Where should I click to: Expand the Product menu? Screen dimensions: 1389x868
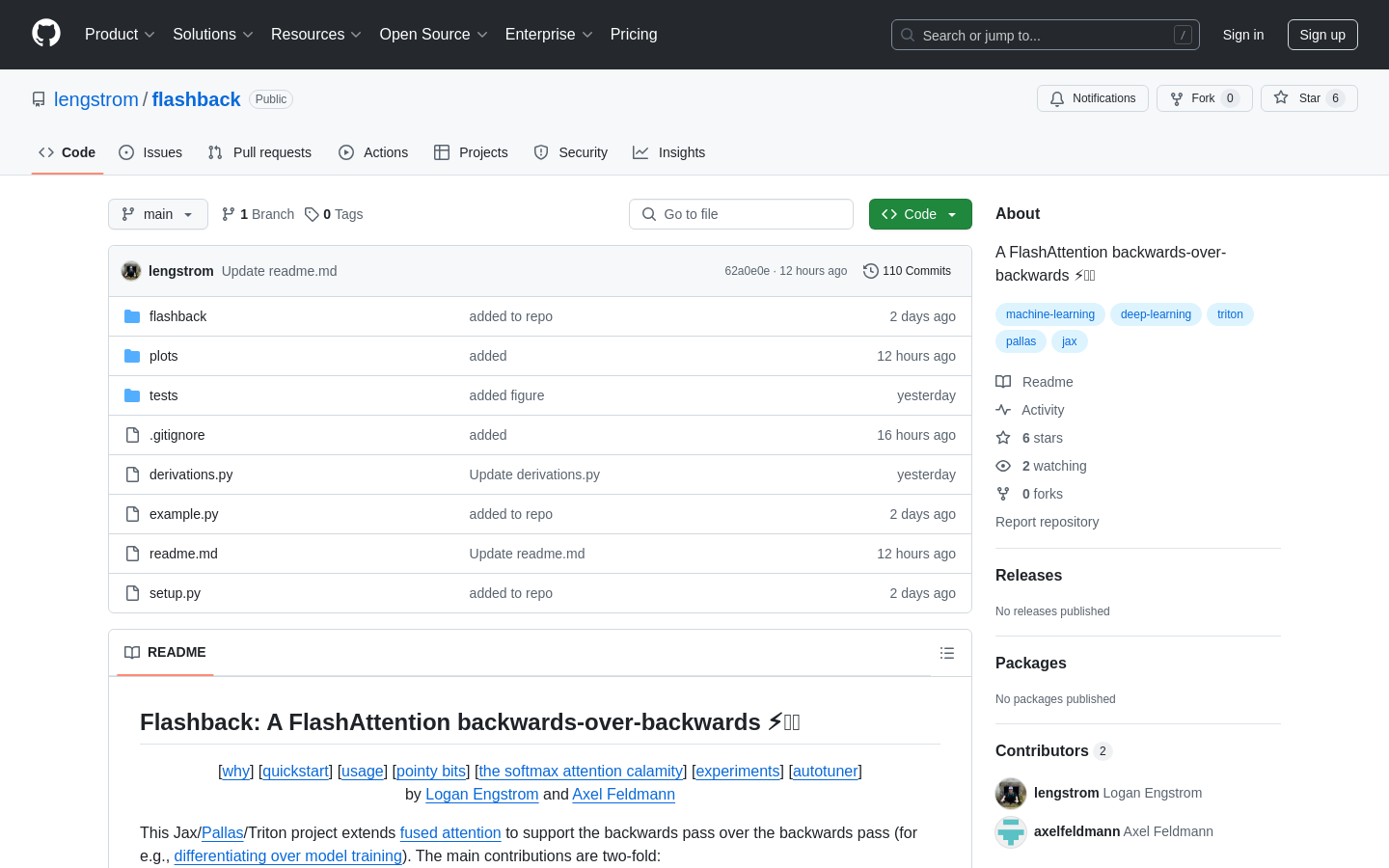[120, 35]
